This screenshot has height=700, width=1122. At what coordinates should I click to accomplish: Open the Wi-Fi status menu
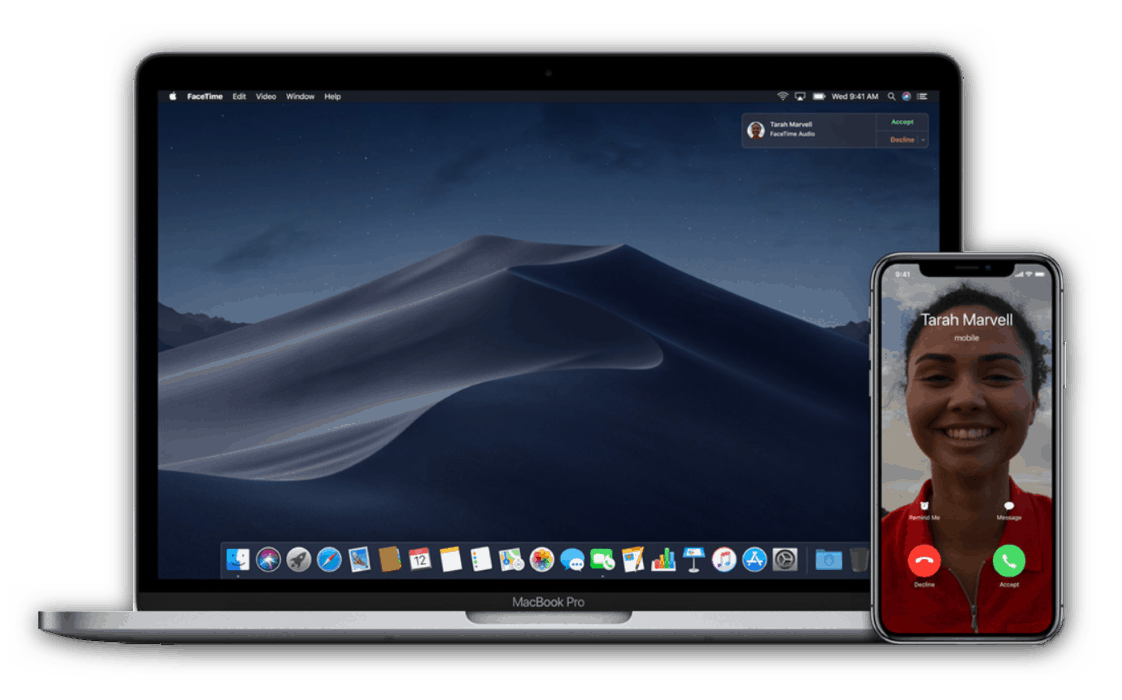pos(783,96)
